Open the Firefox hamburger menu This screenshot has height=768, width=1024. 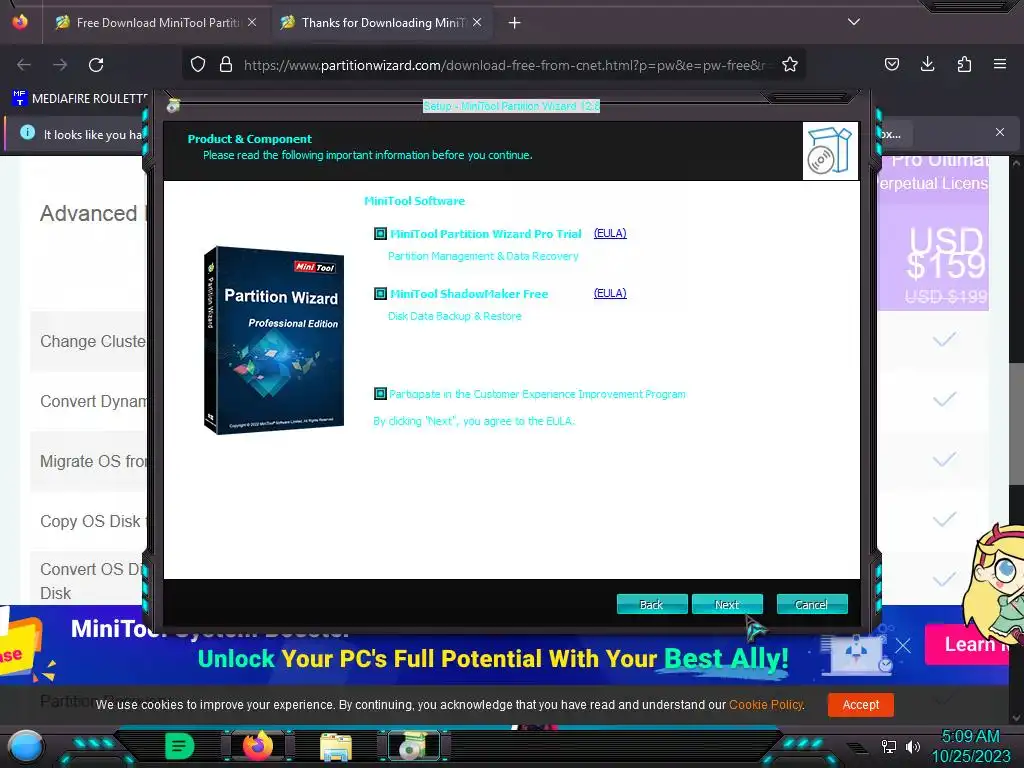(x=1000, y=64)
